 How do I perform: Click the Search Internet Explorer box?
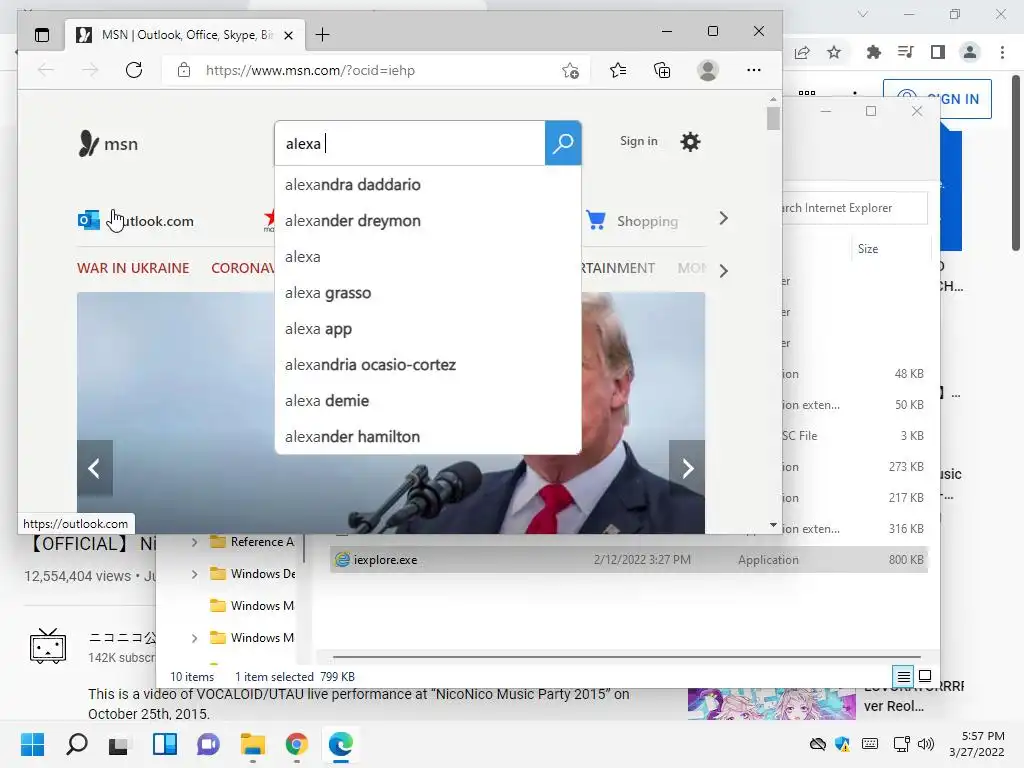pos(855,208)
